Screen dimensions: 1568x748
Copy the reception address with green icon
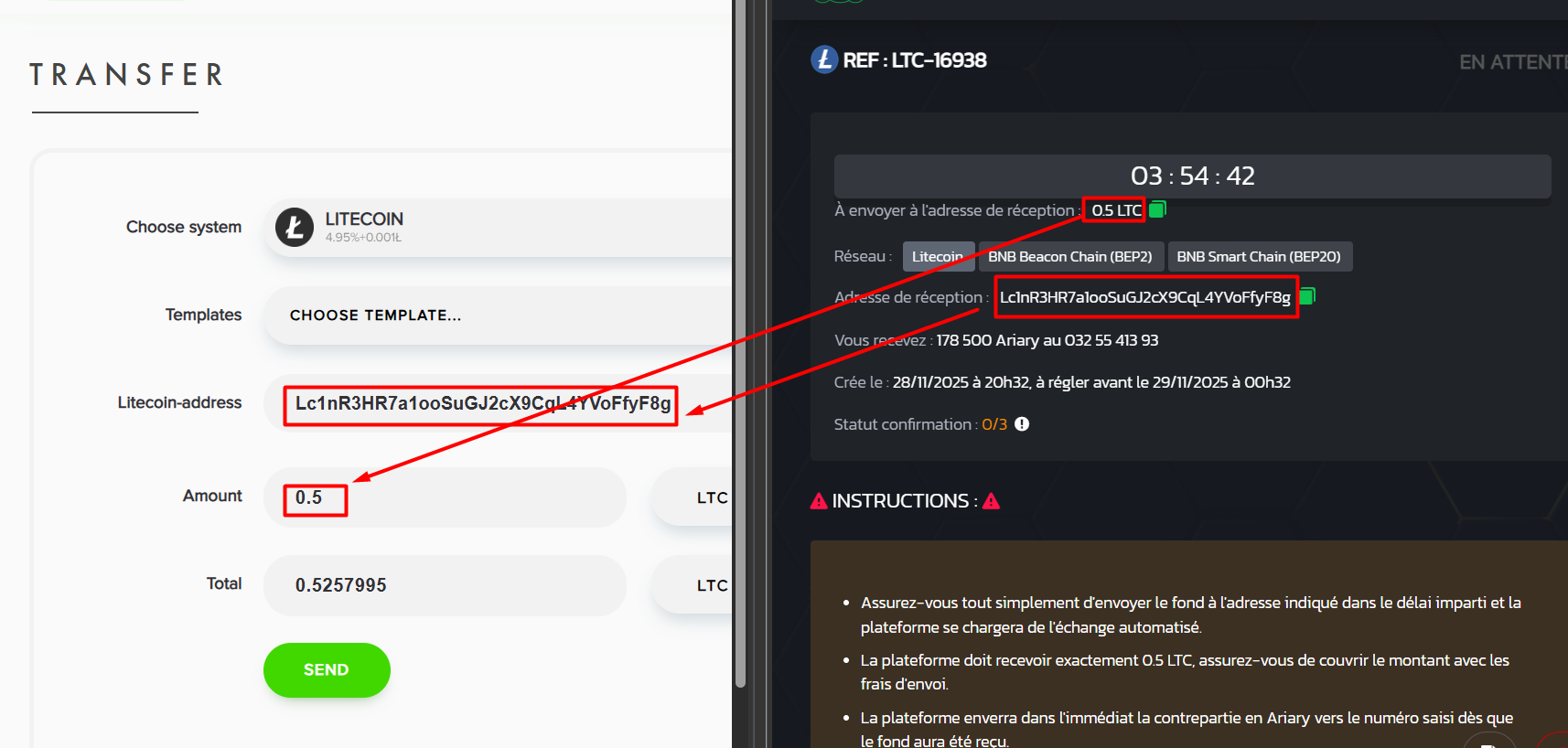(x=1307, y=296)
